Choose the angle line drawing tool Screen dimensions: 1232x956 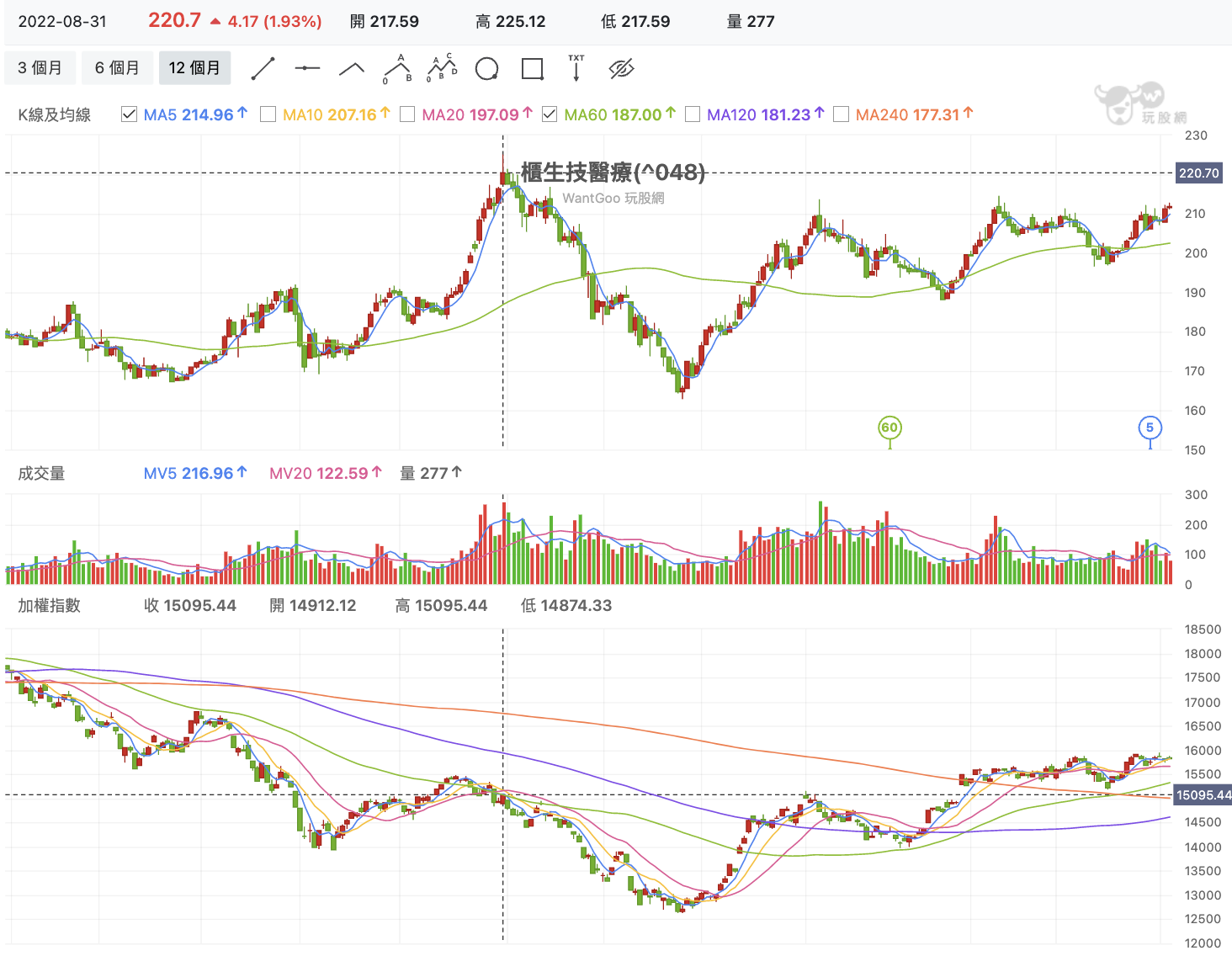point(352,69)
